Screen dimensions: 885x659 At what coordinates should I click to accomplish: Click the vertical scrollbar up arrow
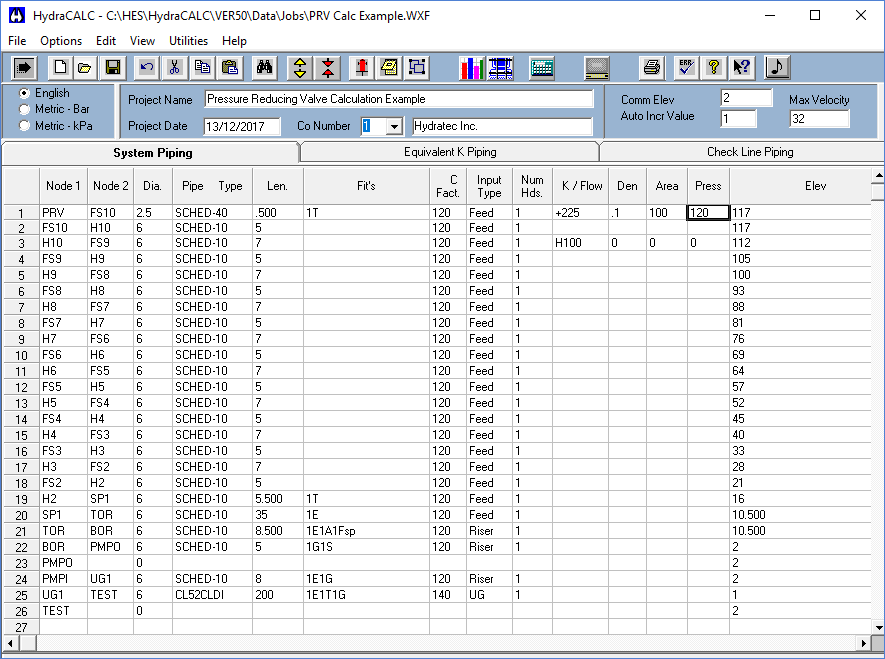point(878,175)
